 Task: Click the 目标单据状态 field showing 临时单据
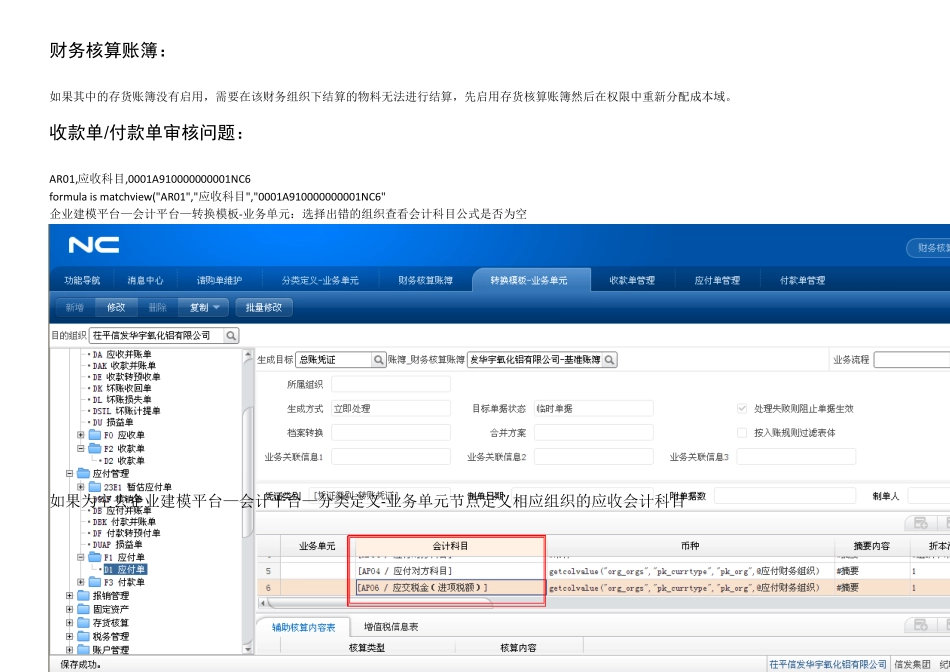click(594, 408)
